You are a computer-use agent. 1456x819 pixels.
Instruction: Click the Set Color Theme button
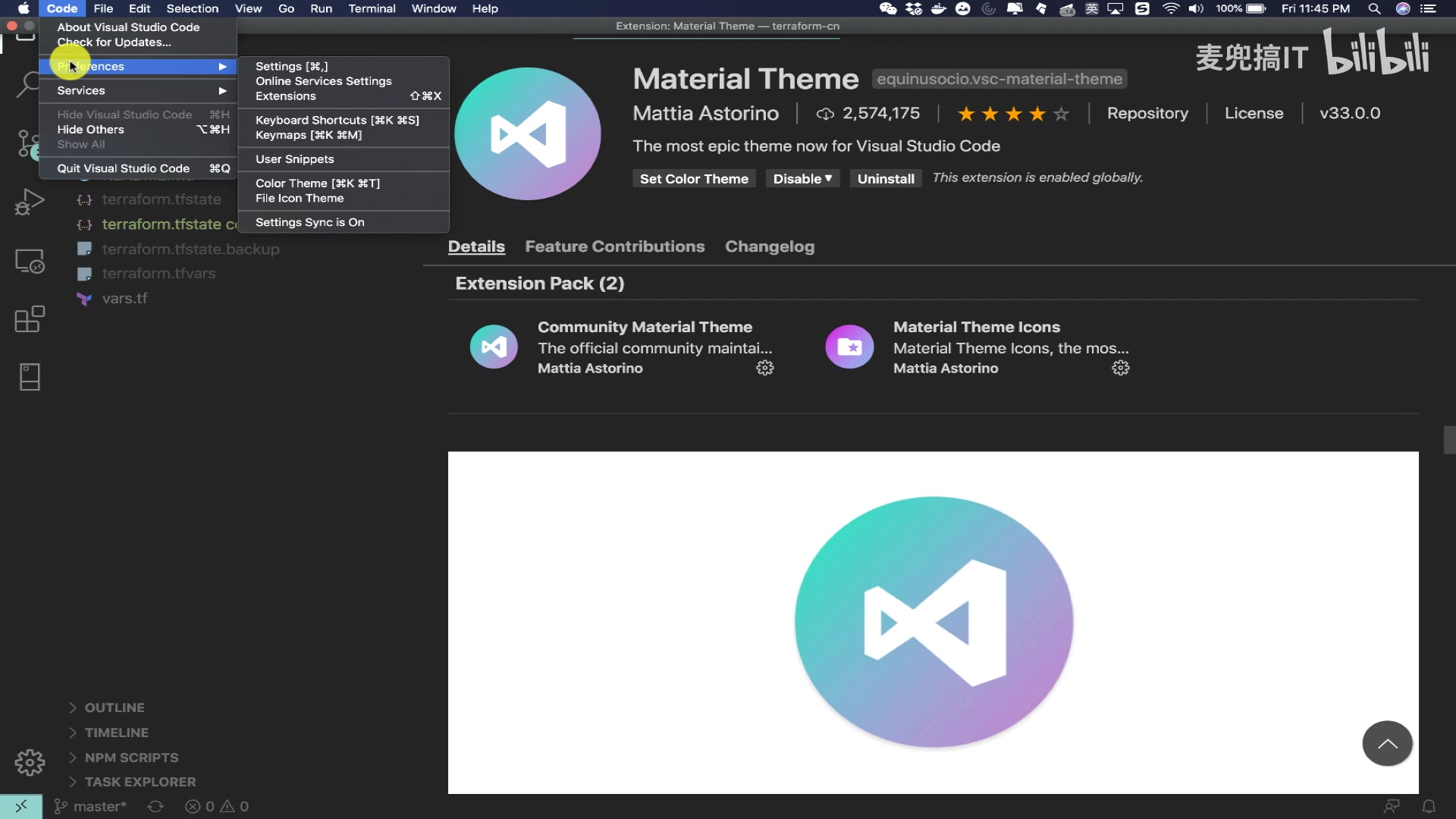[693, 178]
